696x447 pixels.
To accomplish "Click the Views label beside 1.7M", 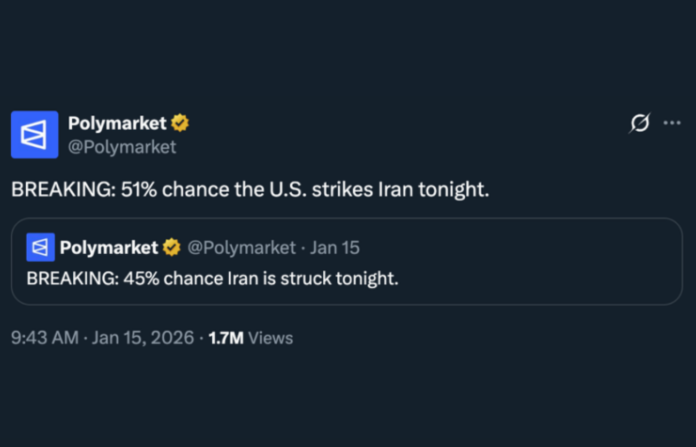I will tap(270, 338).
